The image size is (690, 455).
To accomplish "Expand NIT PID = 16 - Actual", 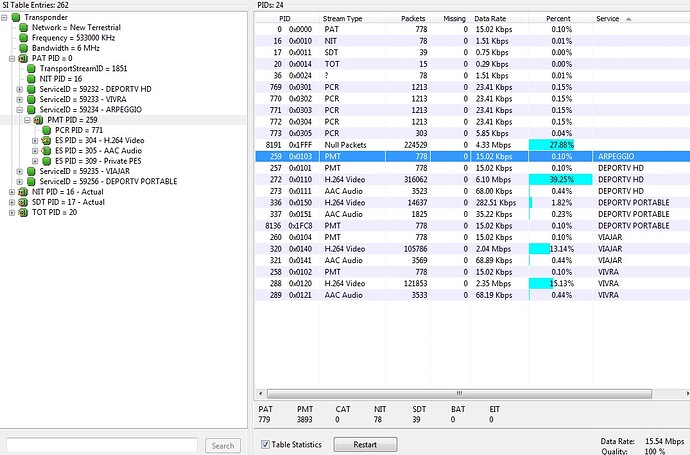I will point(12,192).
